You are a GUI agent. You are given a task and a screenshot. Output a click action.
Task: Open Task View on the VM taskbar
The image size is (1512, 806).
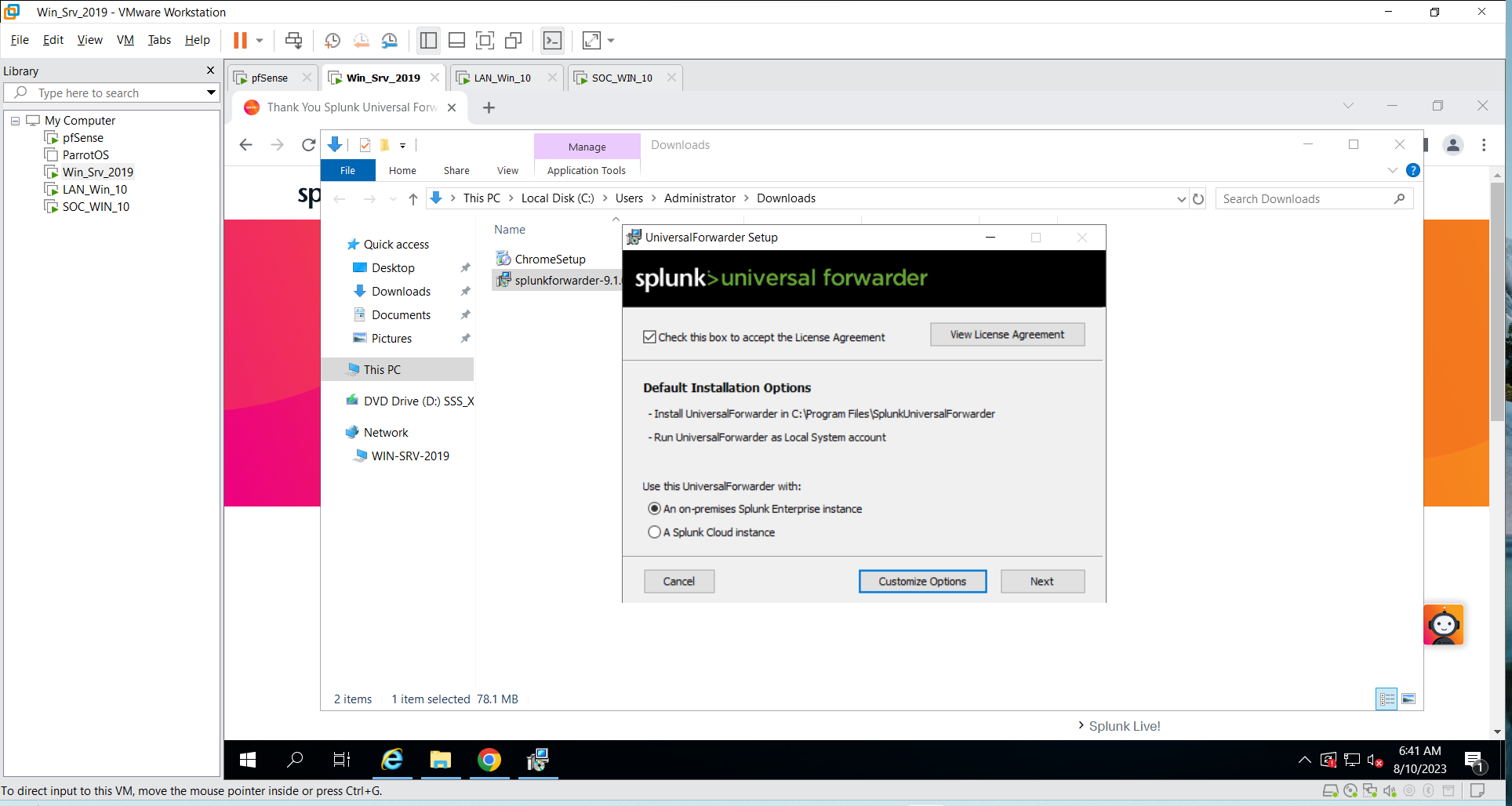(x=342, y=759)
